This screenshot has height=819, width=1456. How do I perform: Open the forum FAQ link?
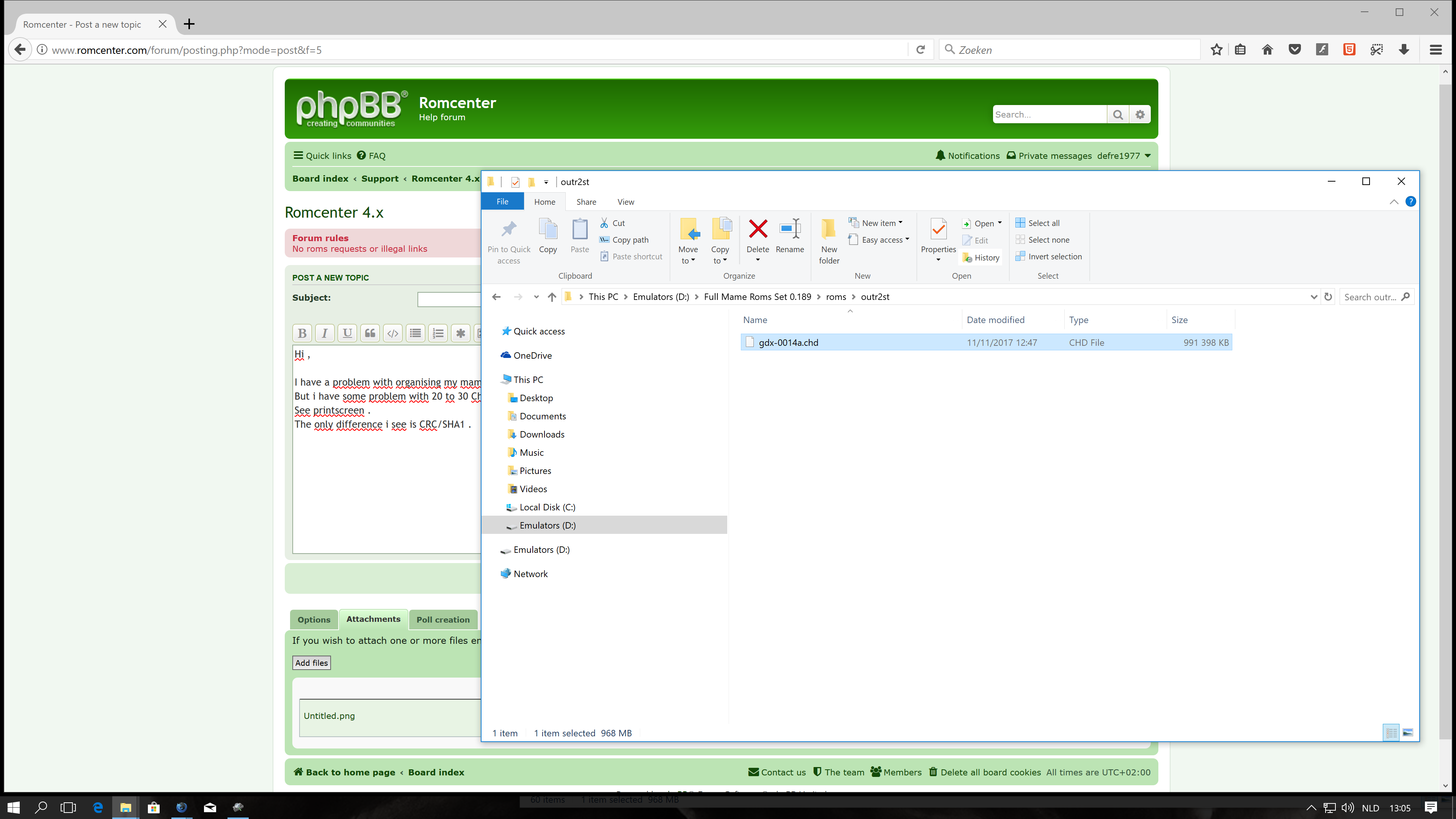point(371,156)
